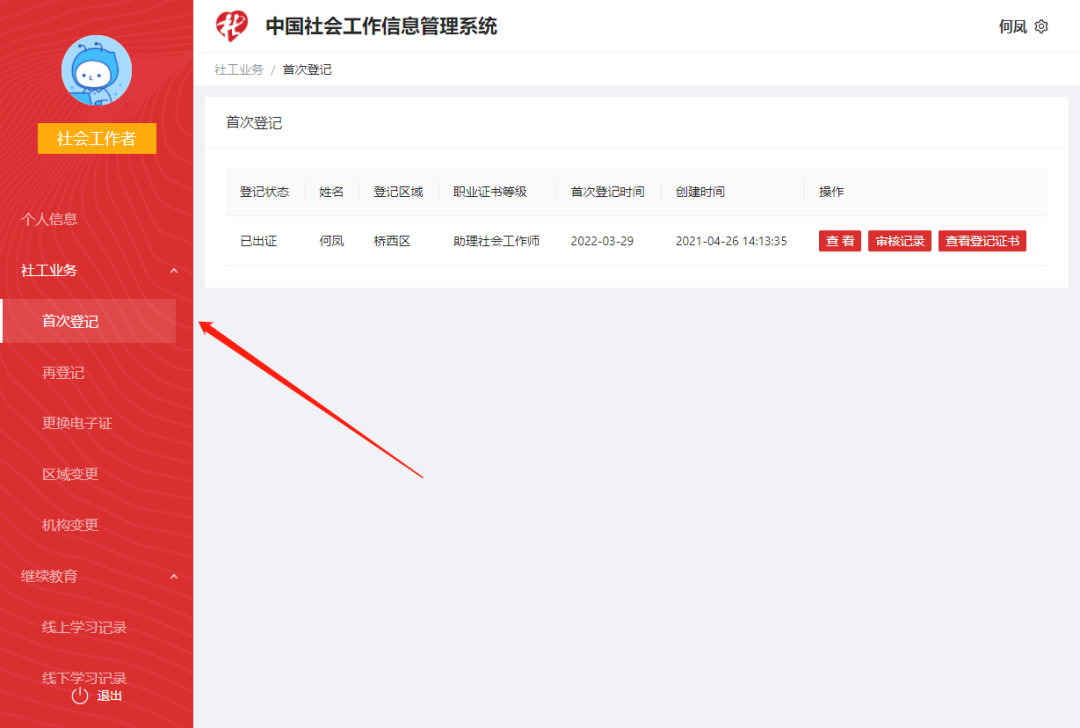Select 首次登记 in the sidebar

pyautogui.click(x=70, y=321)
